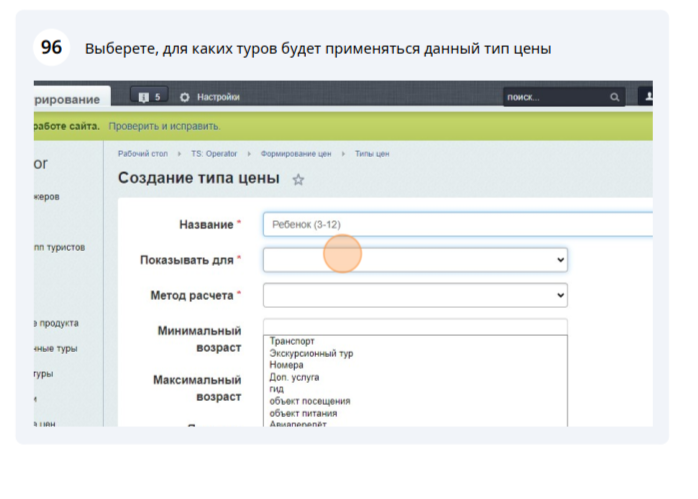This screenshot has height=499, width=698.
Task: Open the Метод расчета dropdown
Action: pyautogui.click(x=415, y=295)
